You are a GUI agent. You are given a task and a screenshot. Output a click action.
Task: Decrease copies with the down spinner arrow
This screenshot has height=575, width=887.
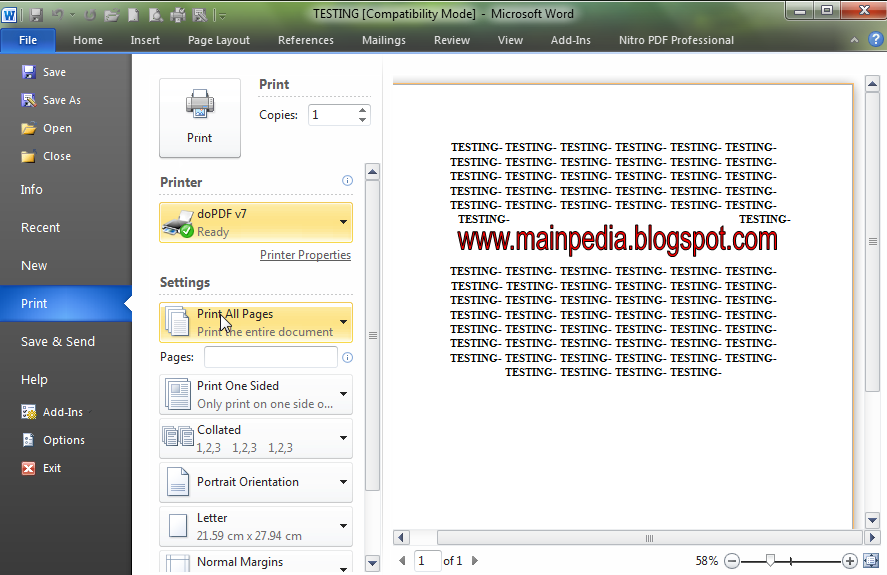(x=363, y=120)
